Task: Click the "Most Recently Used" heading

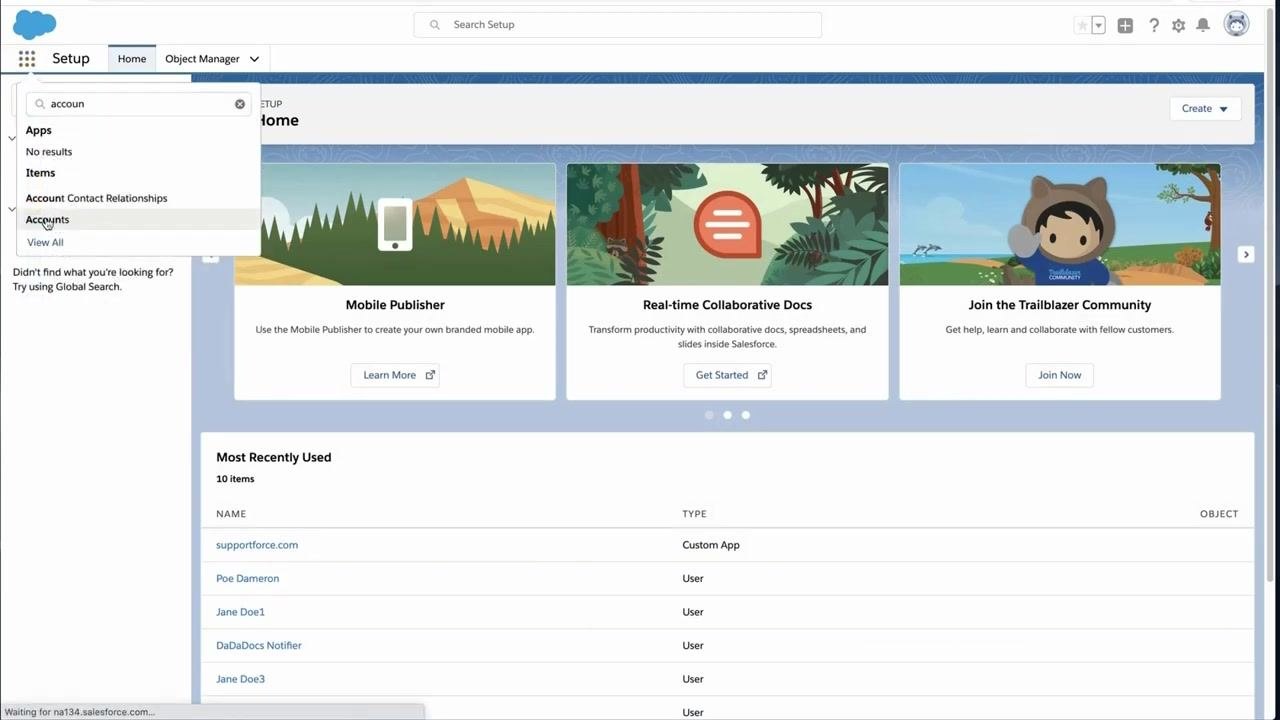Action: pos(274,457)
